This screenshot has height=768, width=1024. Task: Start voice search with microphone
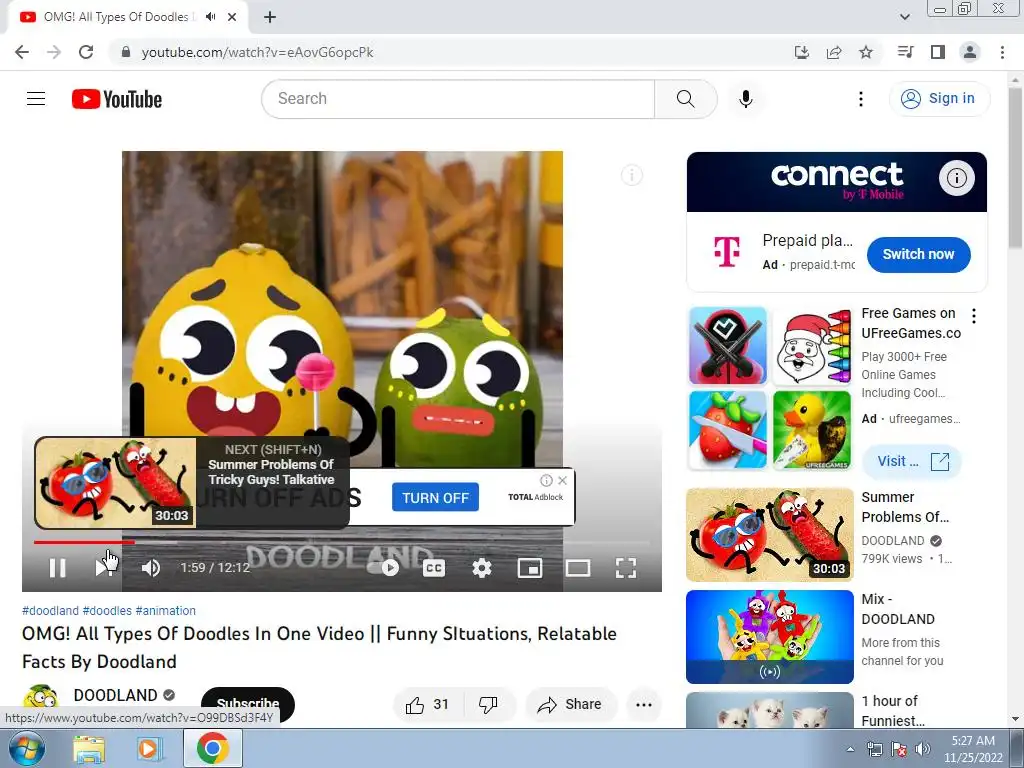tap(746, 99)
